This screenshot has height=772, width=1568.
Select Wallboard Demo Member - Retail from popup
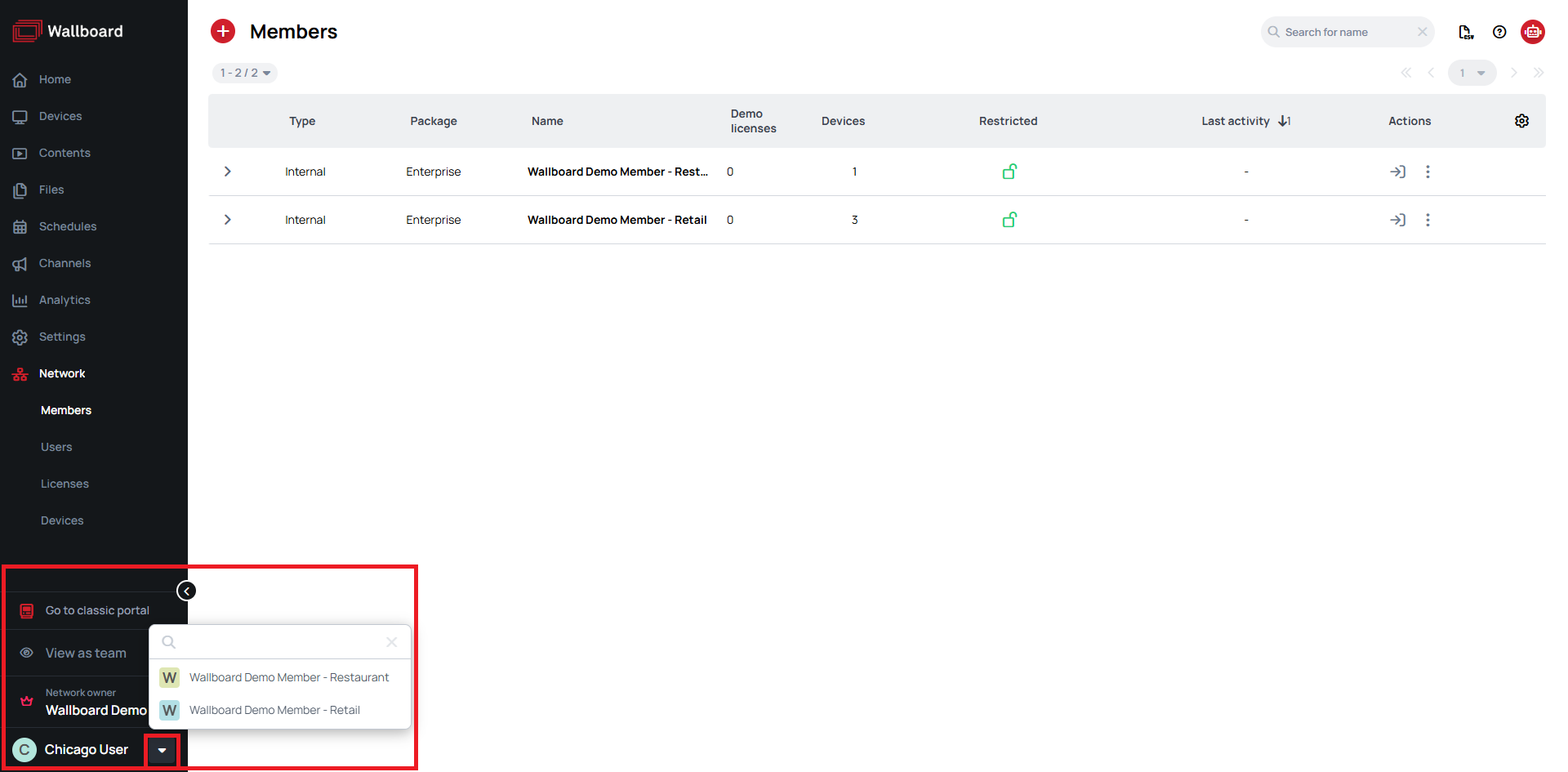(x=274, y=710)
